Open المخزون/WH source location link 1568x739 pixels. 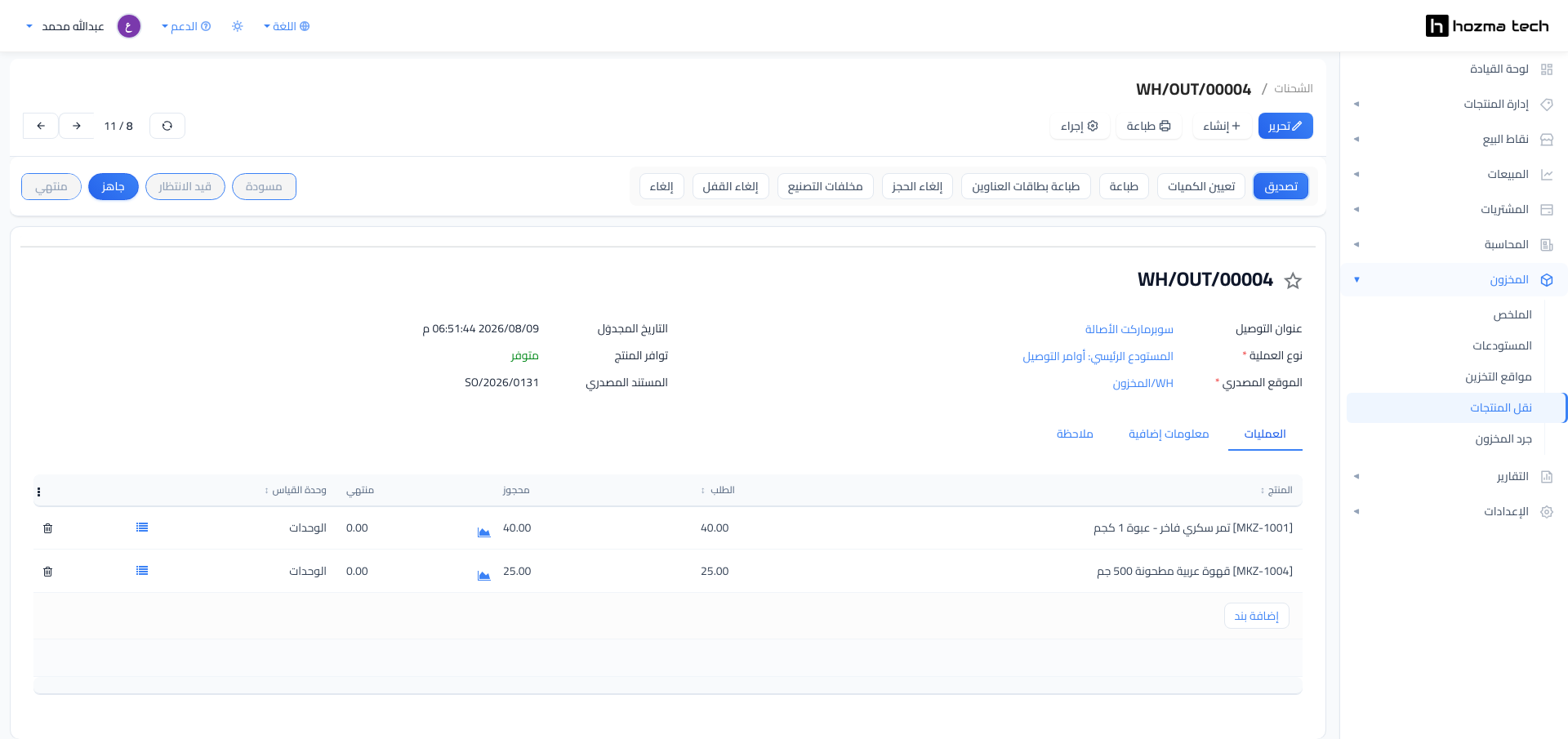tap(1143, 384)
